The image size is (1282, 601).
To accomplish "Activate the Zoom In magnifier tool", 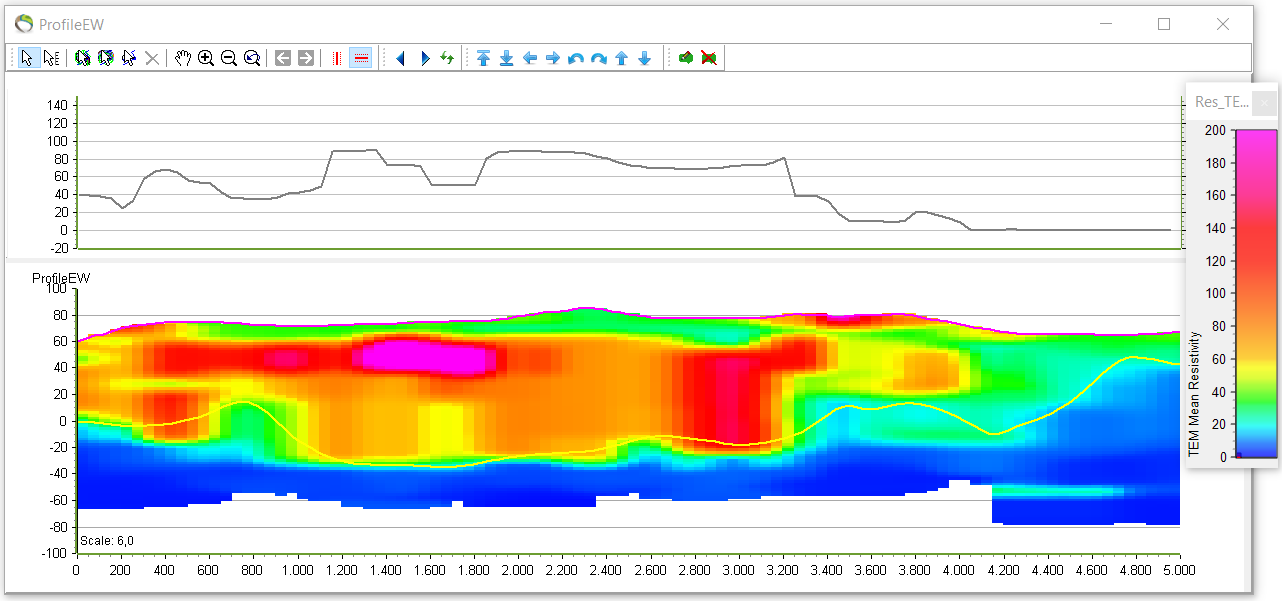I will coord(206,57).
